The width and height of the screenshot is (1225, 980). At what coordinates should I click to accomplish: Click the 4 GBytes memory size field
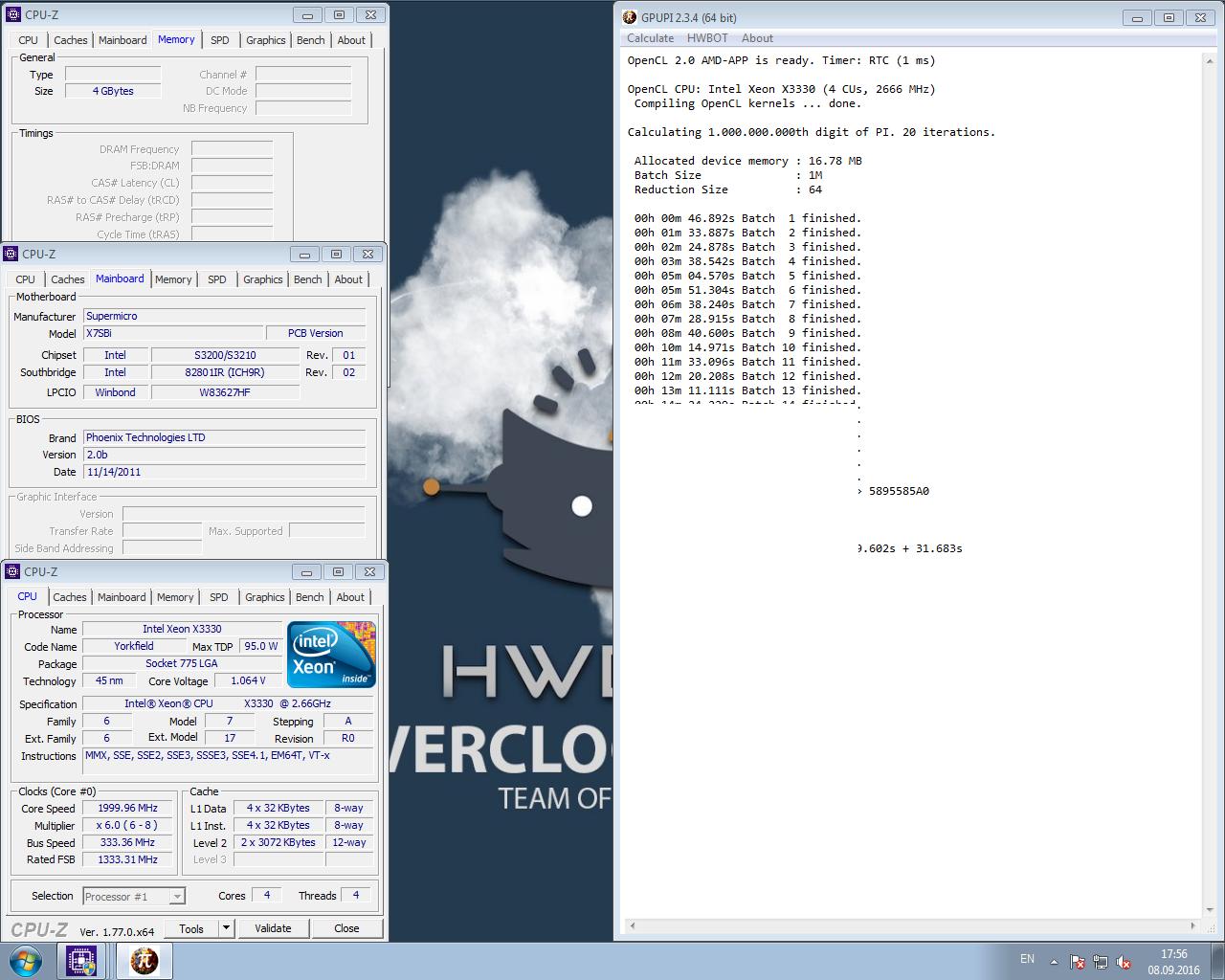[x=113, y=91]
